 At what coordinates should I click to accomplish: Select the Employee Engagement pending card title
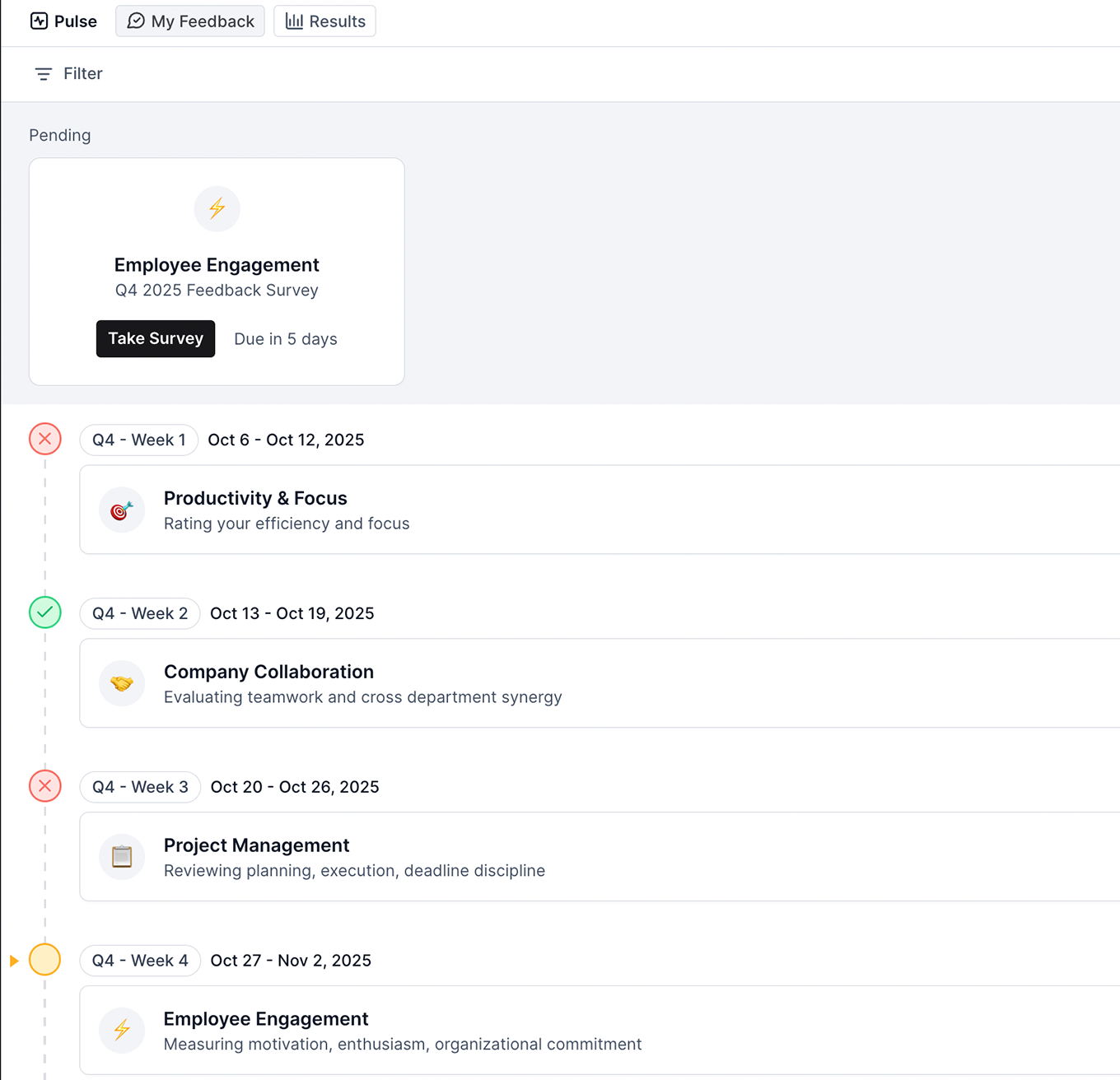217,265
